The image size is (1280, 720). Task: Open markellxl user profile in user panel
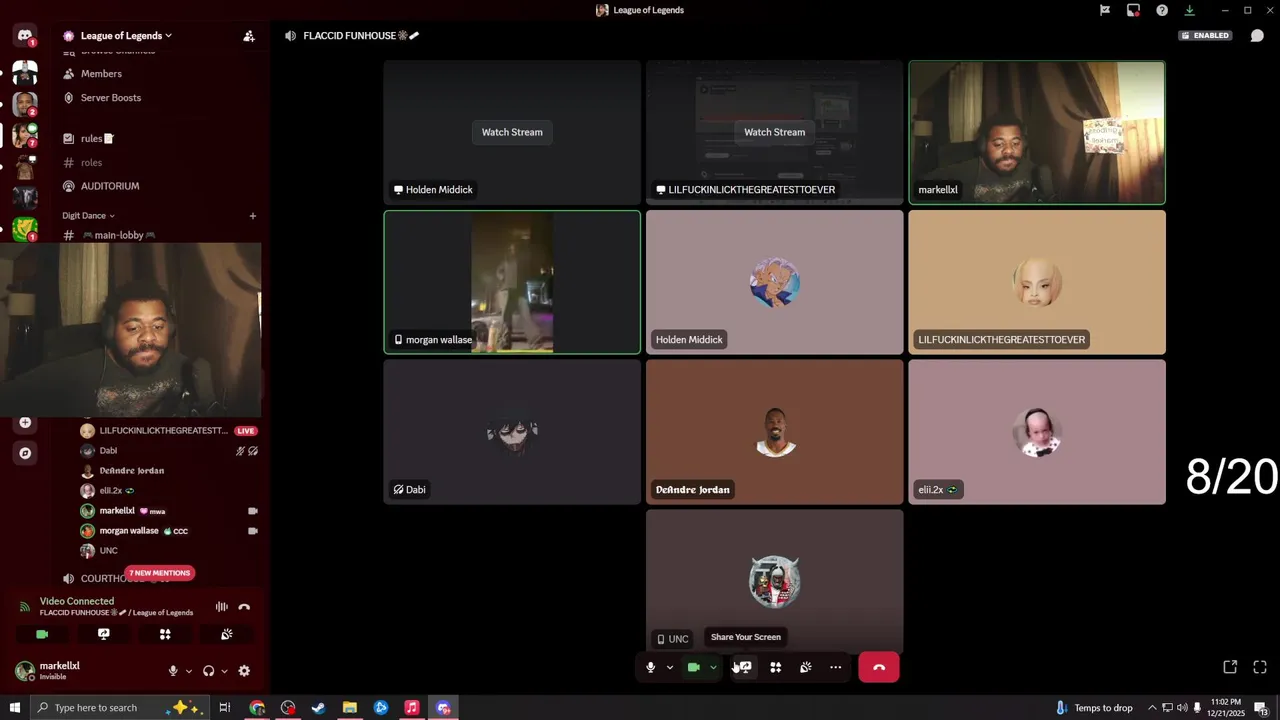[60, 671]
